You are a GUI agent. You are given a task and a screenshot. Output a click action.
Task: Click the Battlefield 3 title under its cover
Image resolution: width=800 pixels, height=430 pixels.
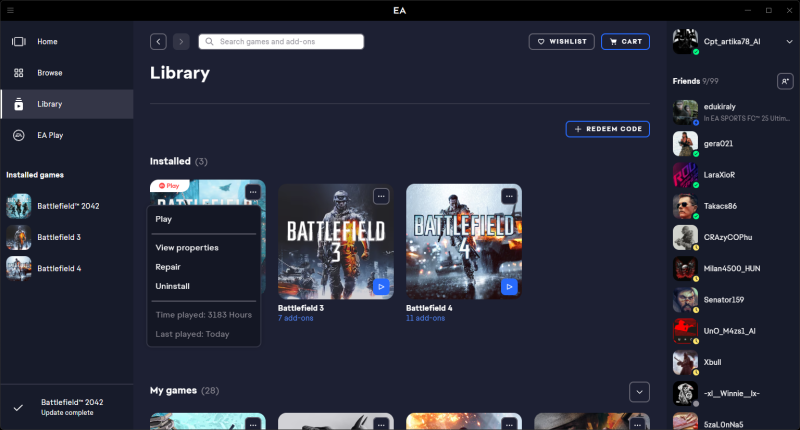pos(301,308)
